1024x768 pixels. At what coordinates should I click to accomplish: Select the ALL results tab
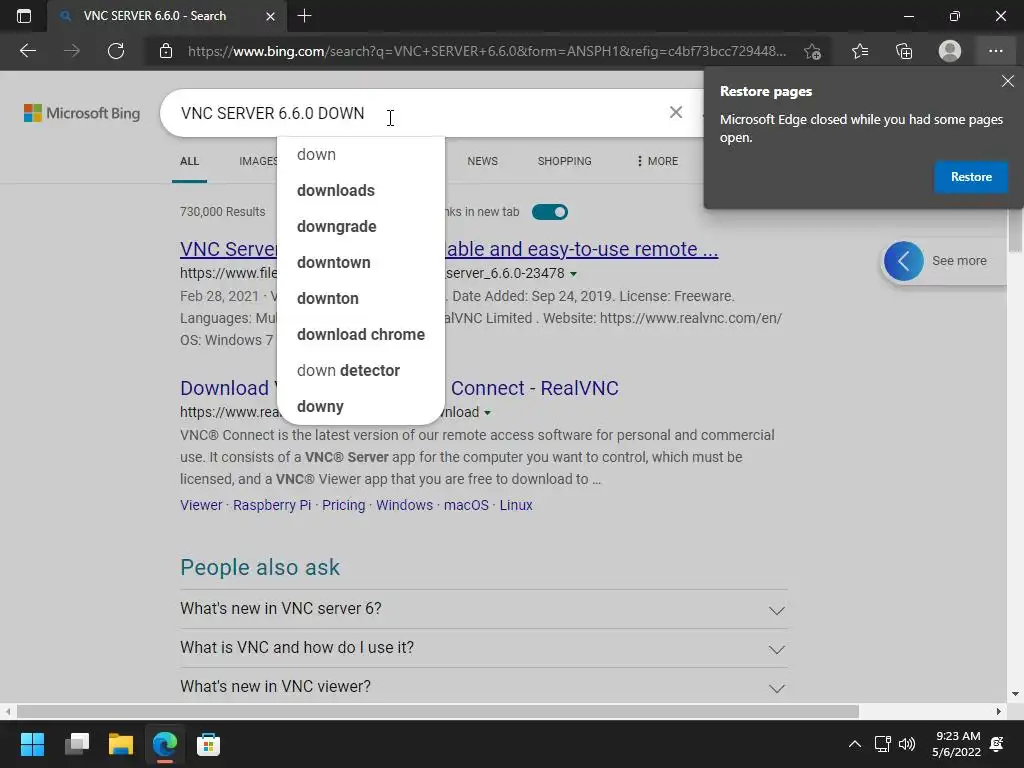[189, 161]
